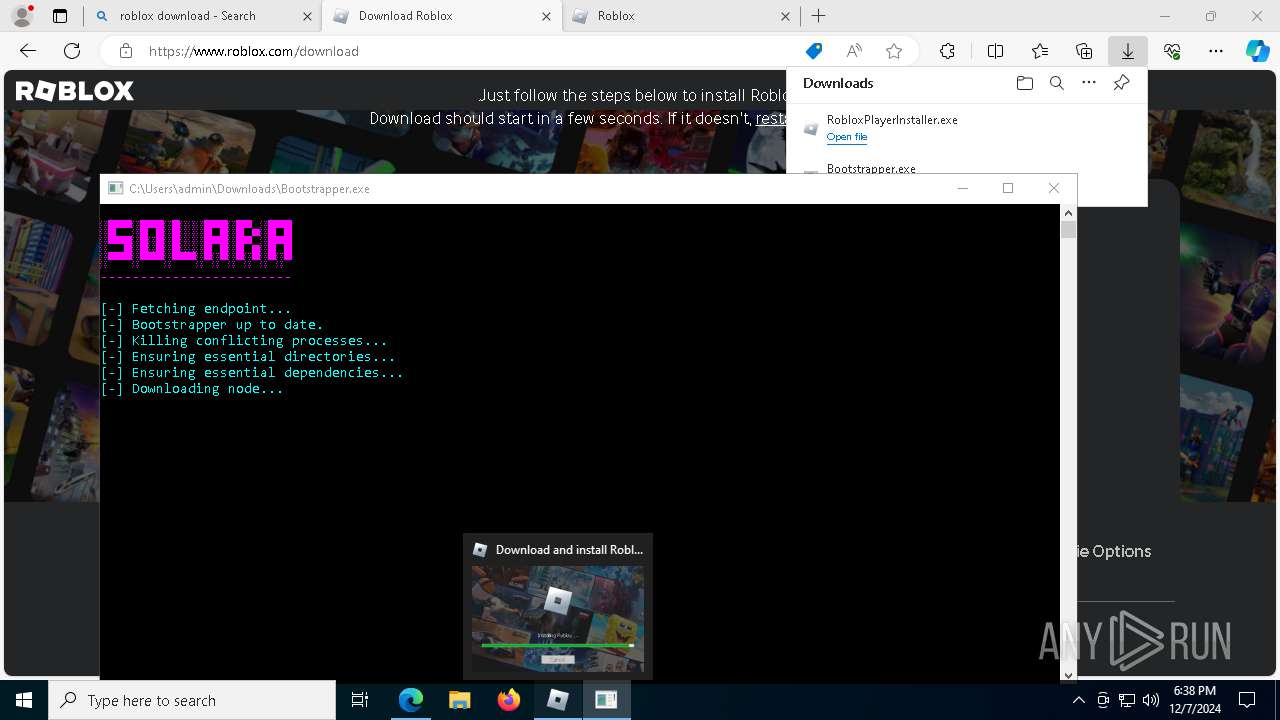Screen dimensions: 1280x720
Task: Open the Collections icon
Action: click(1084, 51)
